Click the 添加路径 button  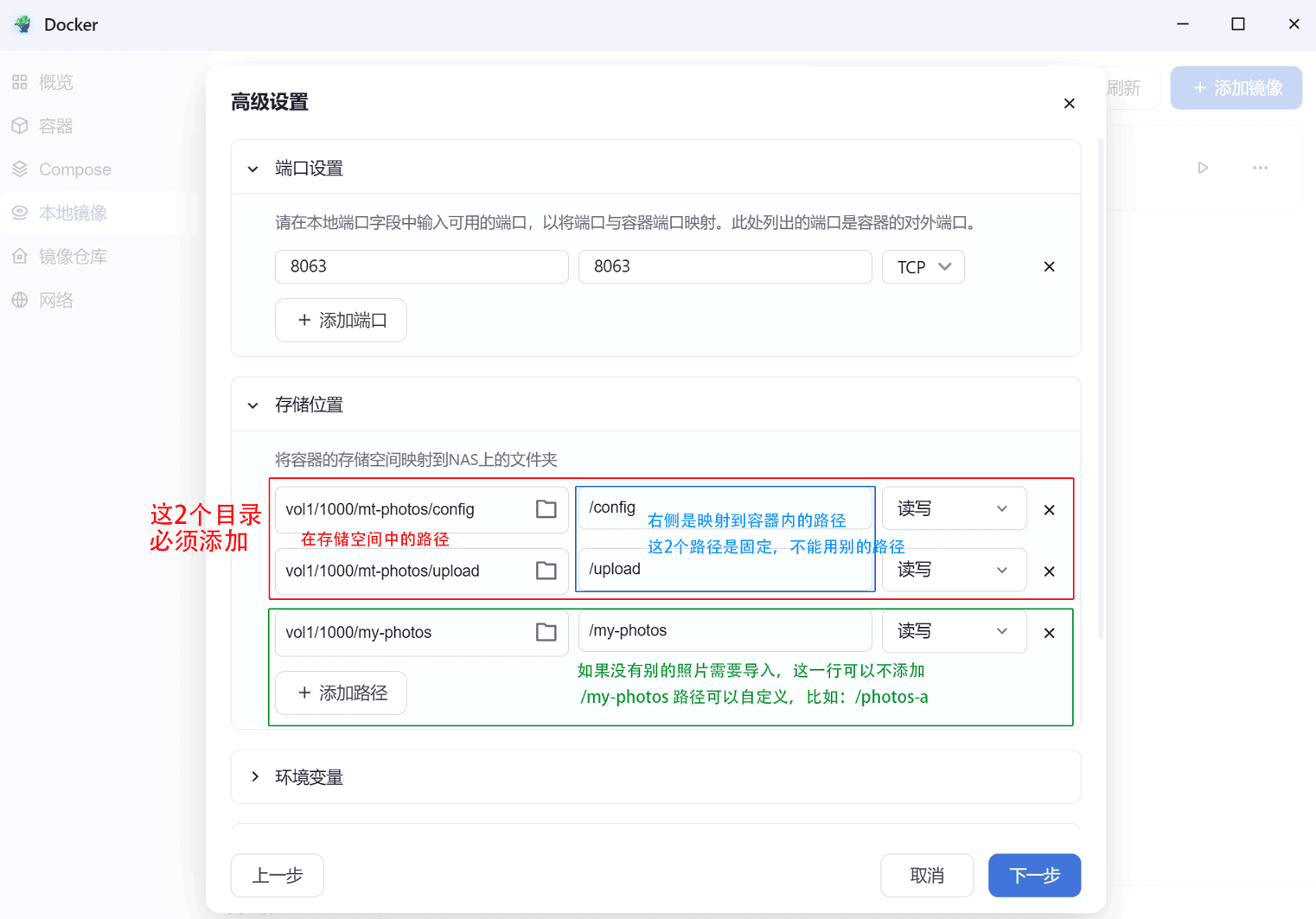[x=341, y=692]
